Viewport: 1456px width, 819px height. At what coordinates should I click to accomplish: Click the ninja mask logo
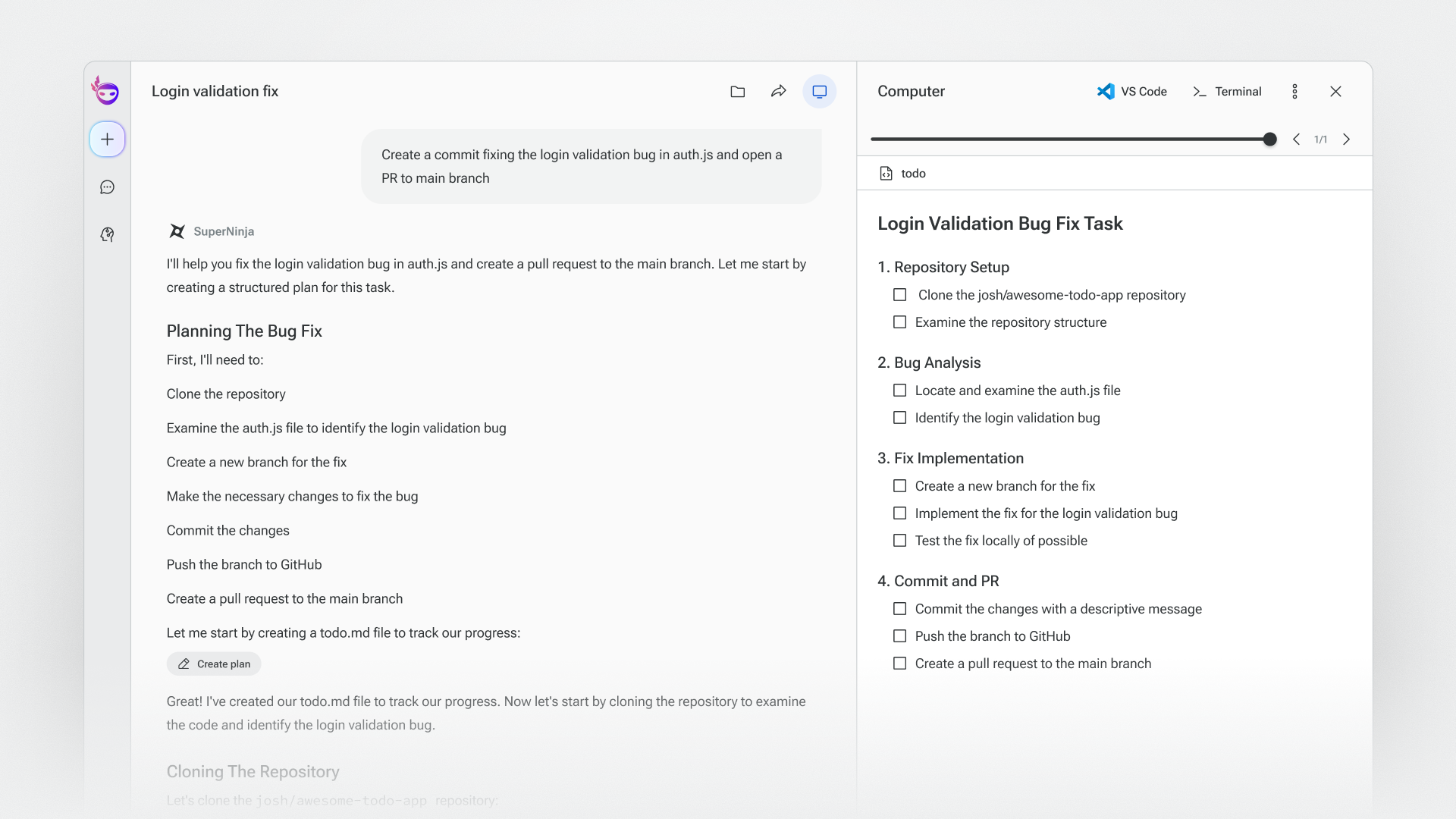point(106,91)
